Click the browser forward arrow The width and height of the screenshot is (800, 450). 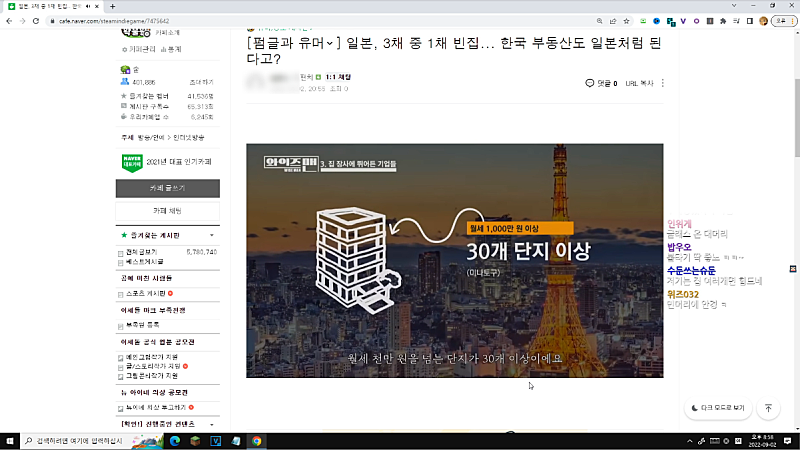tap(22, 21)
